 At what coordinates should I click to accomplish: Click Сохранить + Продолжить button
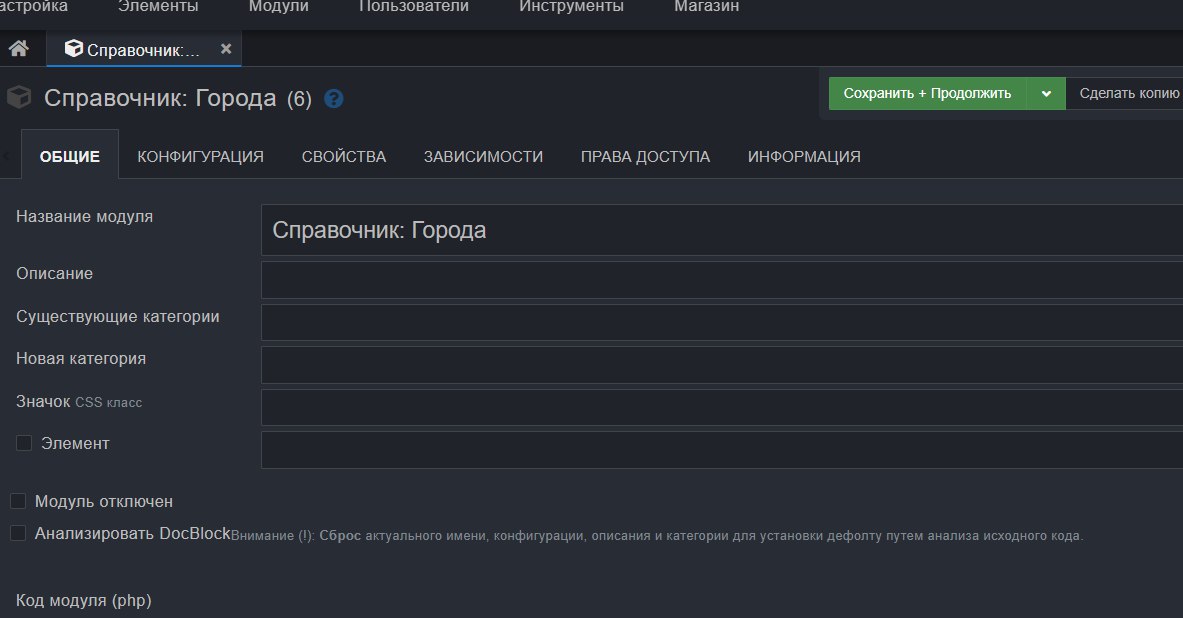point(927,94)
